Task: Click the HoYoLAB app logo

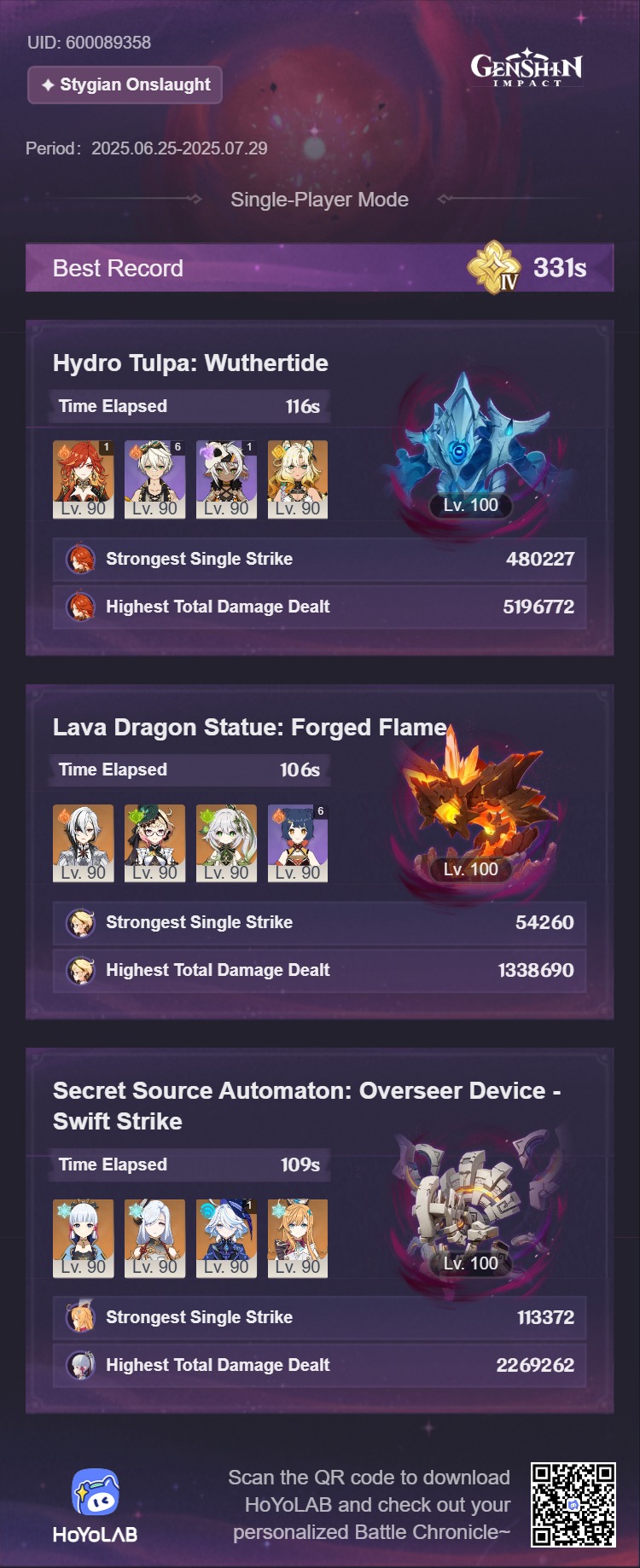Action: tap(95, 1492)
